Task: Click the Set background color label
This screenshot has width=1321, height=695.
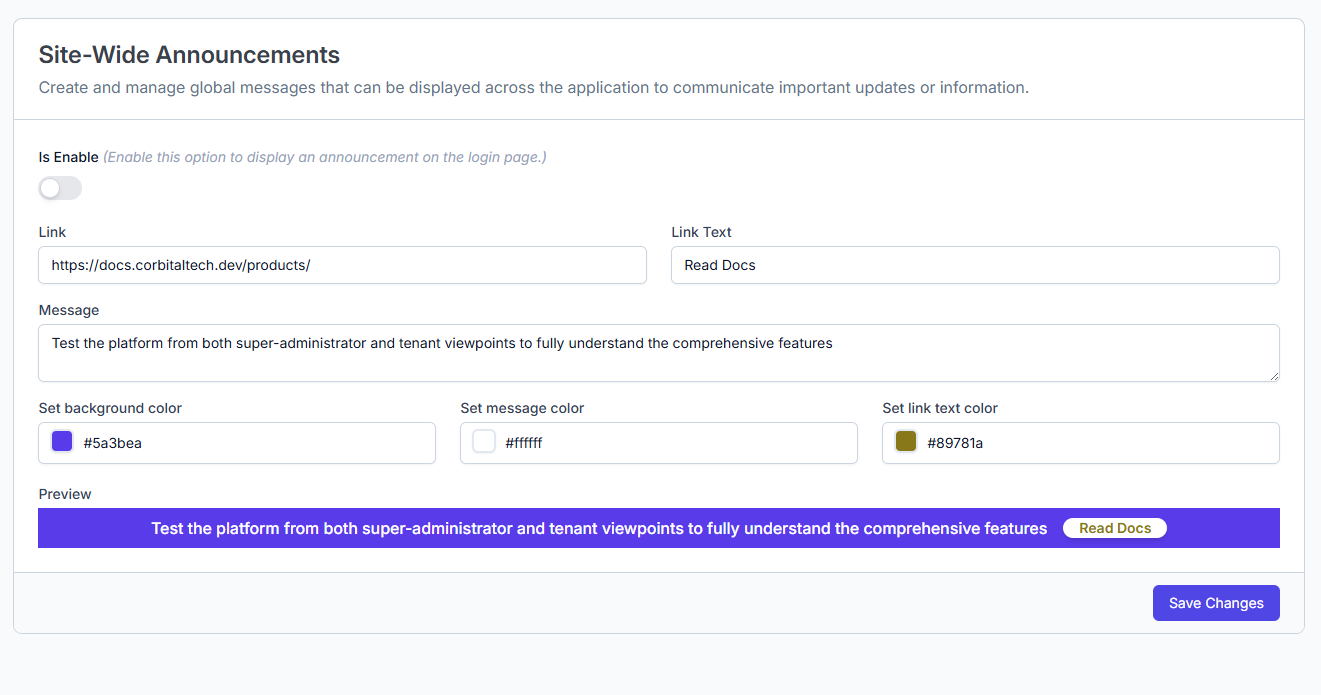Action: click(x=110, y=408)
